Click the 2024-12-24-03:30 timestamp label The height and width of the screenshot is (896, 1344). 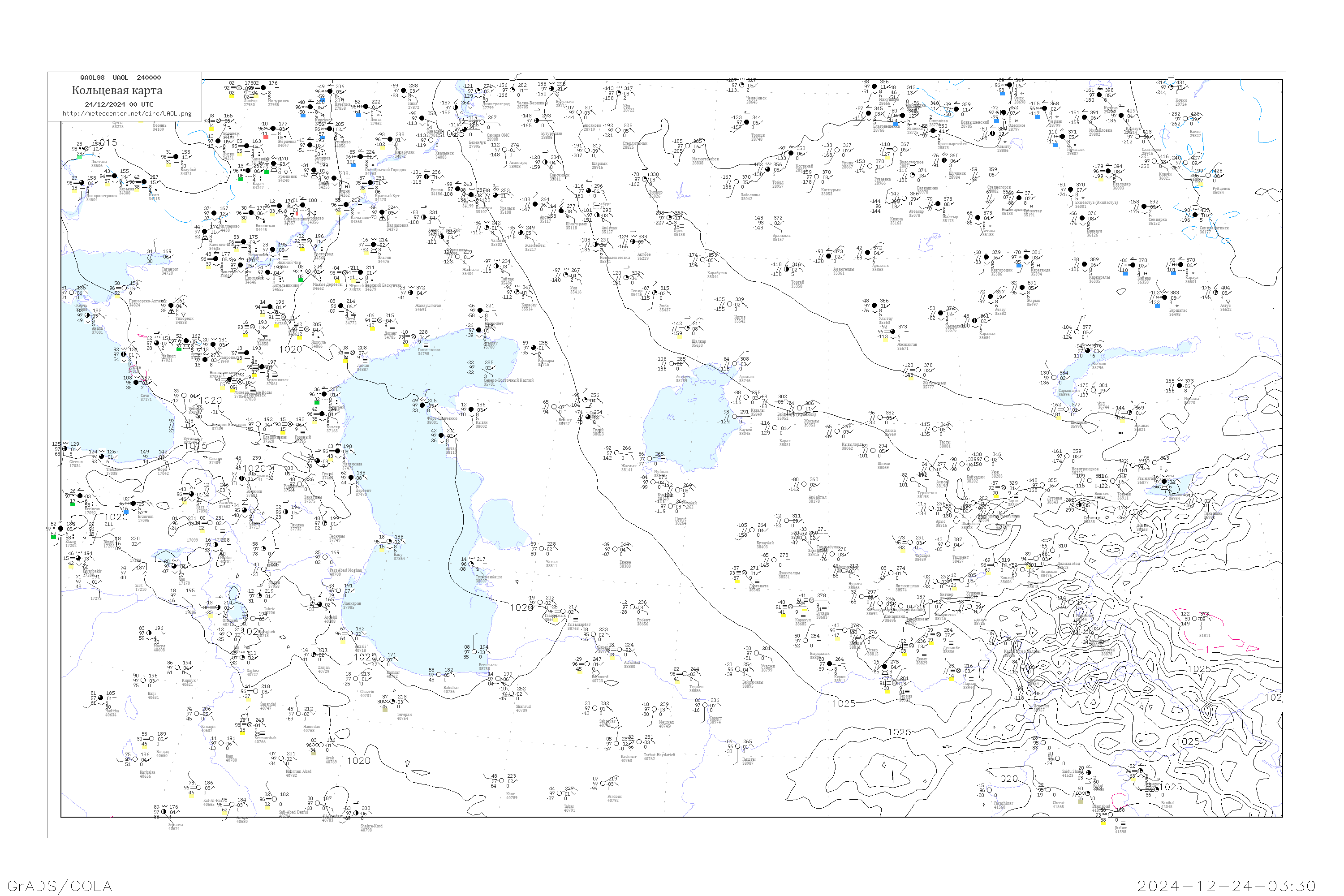1226,886
